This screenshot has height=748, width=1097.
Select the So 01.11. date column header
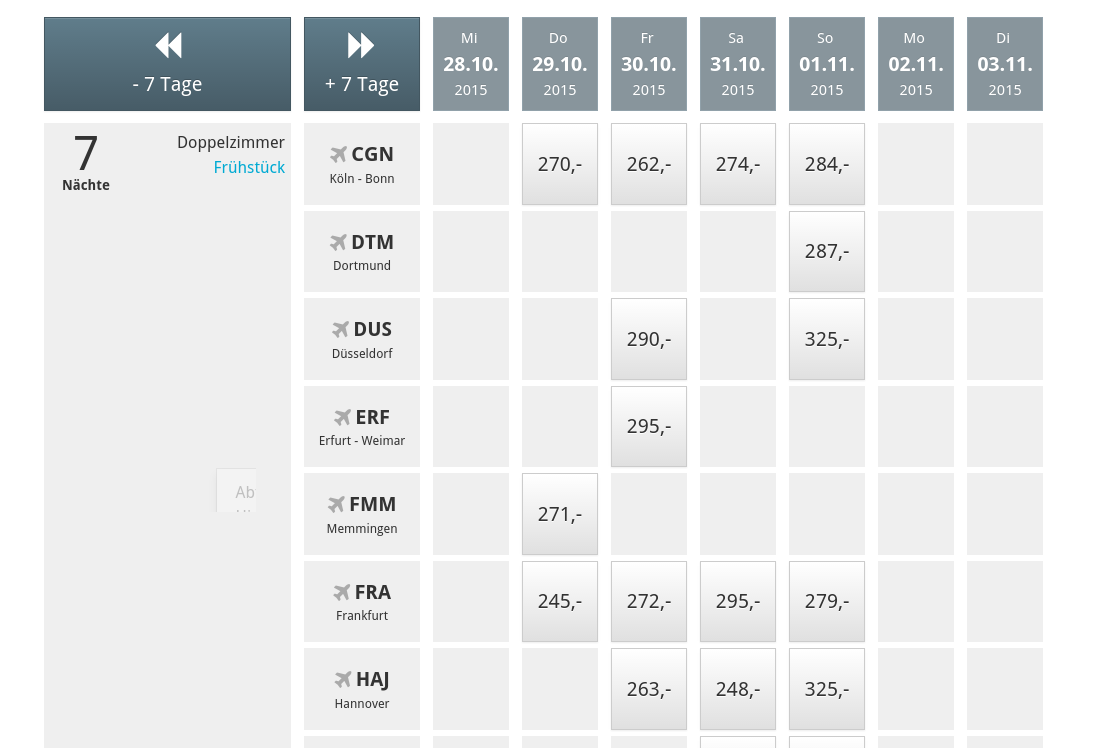[827, 64]
